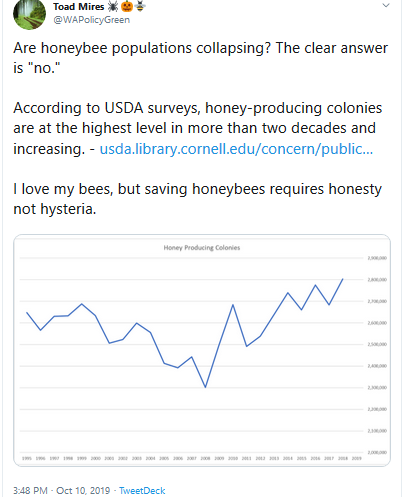This screenshot has height=497, width=409.
Task: Click the 2018 peak on chart line
Action: [343, 279]
